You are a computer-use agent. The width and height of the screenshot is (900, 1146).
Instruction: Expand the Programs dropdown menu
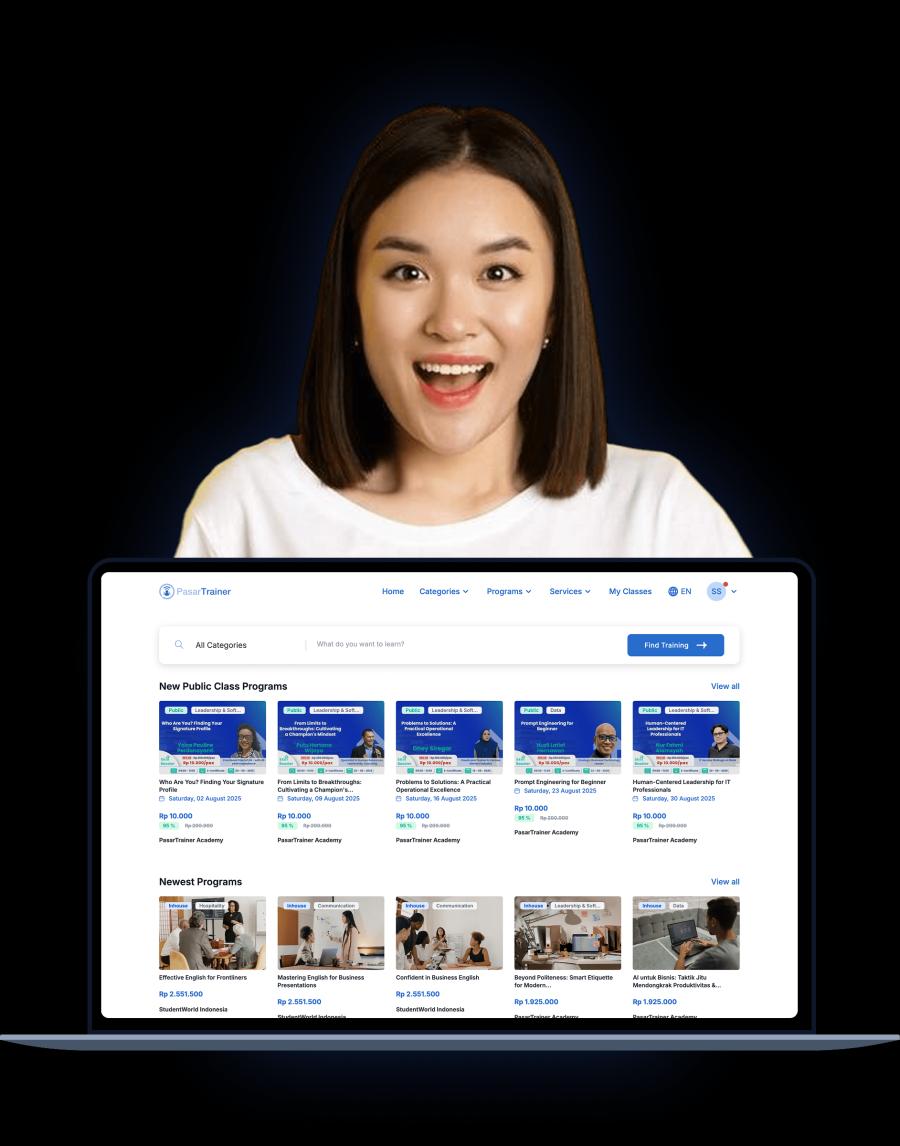point(509,591)
